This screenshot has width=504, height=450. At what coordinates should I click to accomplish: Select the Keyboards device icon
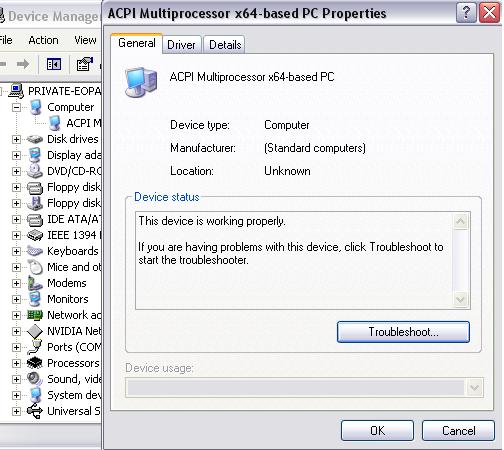click(35, 251)
